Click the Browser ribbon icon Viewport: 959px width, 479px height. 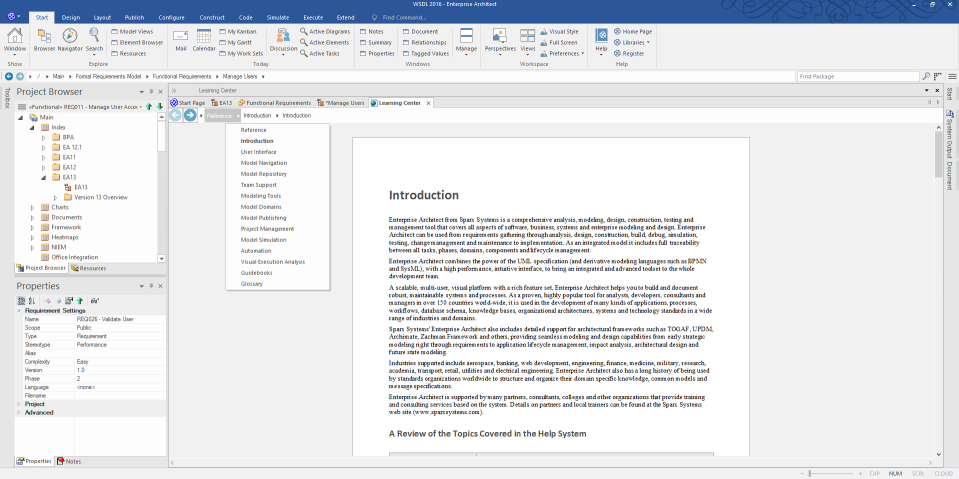[44, 40]
